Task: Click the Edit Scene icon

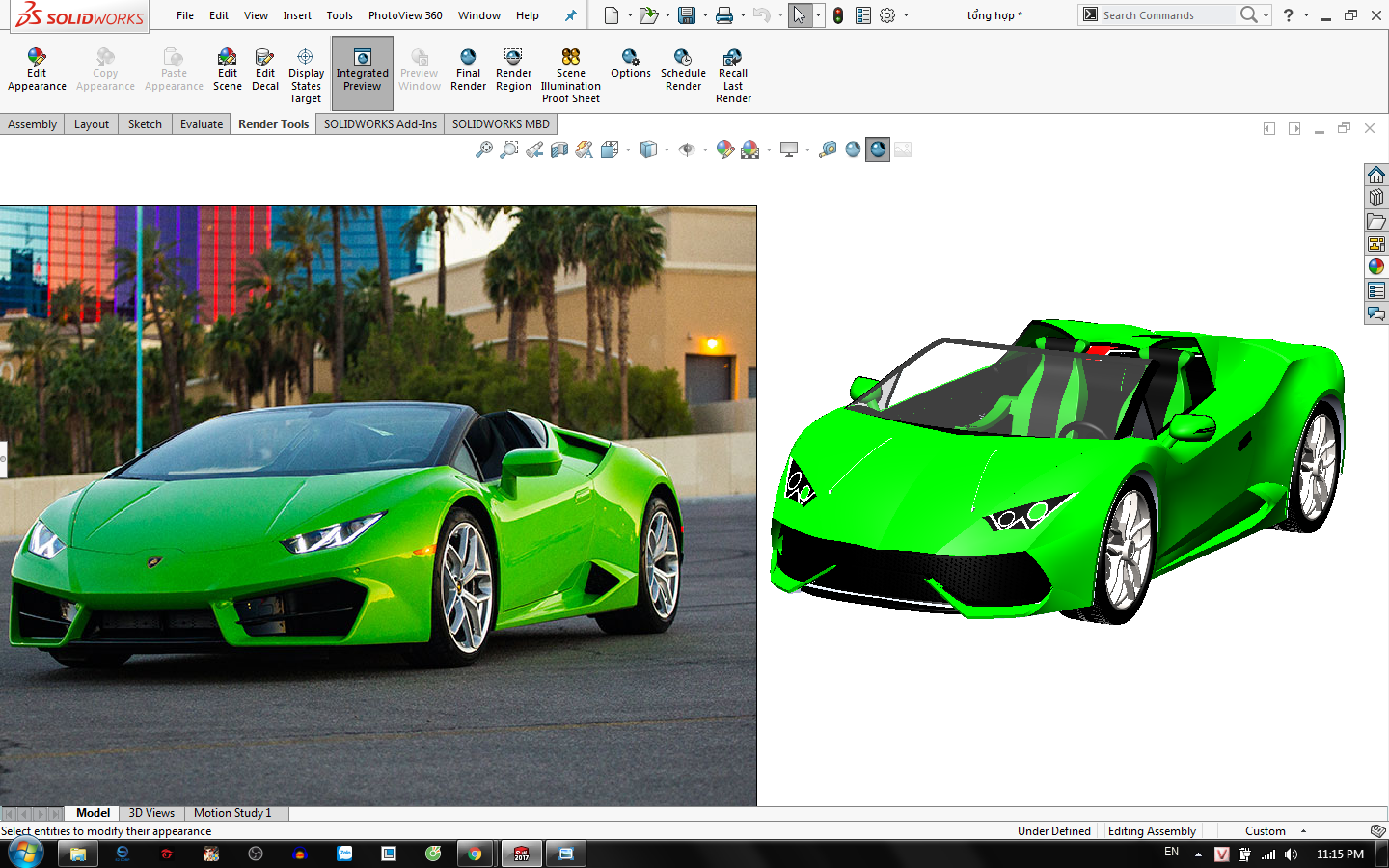Action: click(228, 69)
